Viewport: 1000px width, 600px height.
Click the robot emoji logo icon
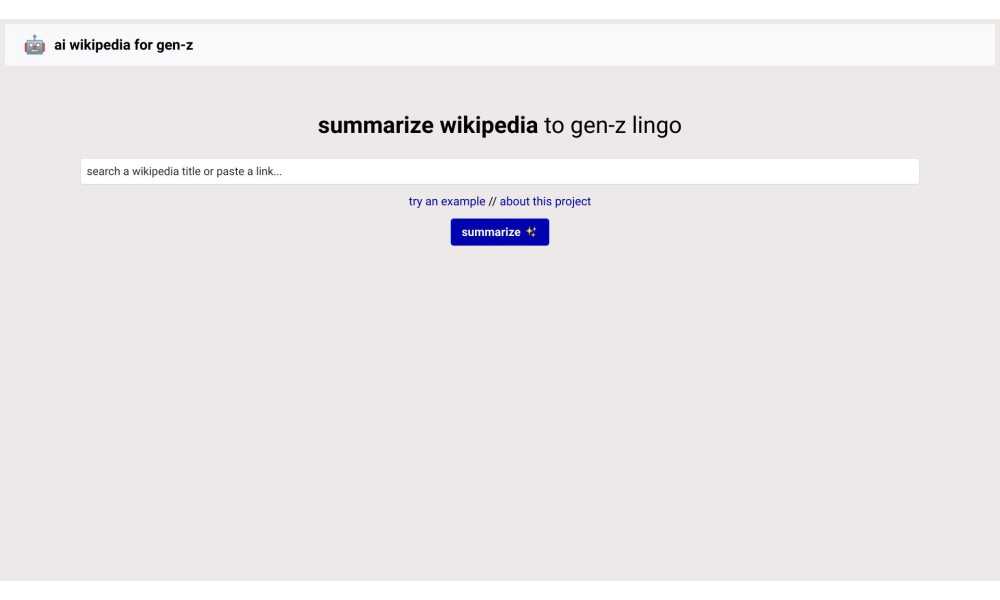pyautogui.click(x=34, y=45)
